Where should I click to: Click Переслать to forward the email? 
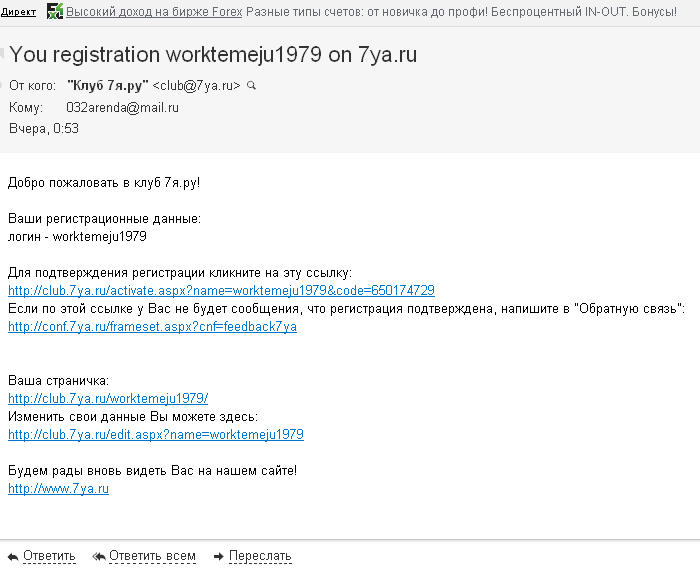click(x=260, y=556)
